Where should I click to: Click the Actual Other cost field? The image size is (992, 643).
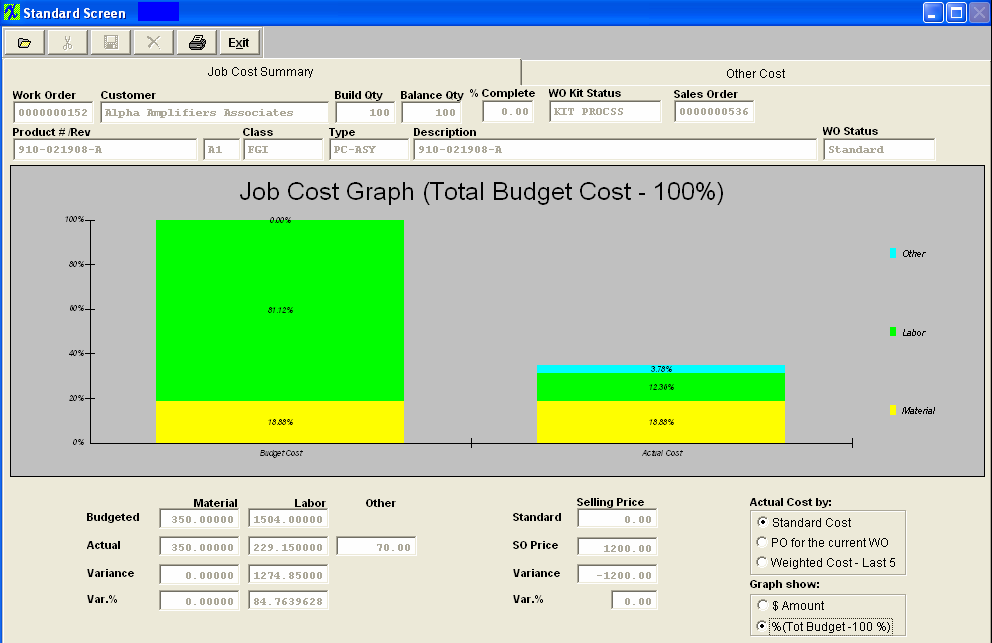click(376, 547)
